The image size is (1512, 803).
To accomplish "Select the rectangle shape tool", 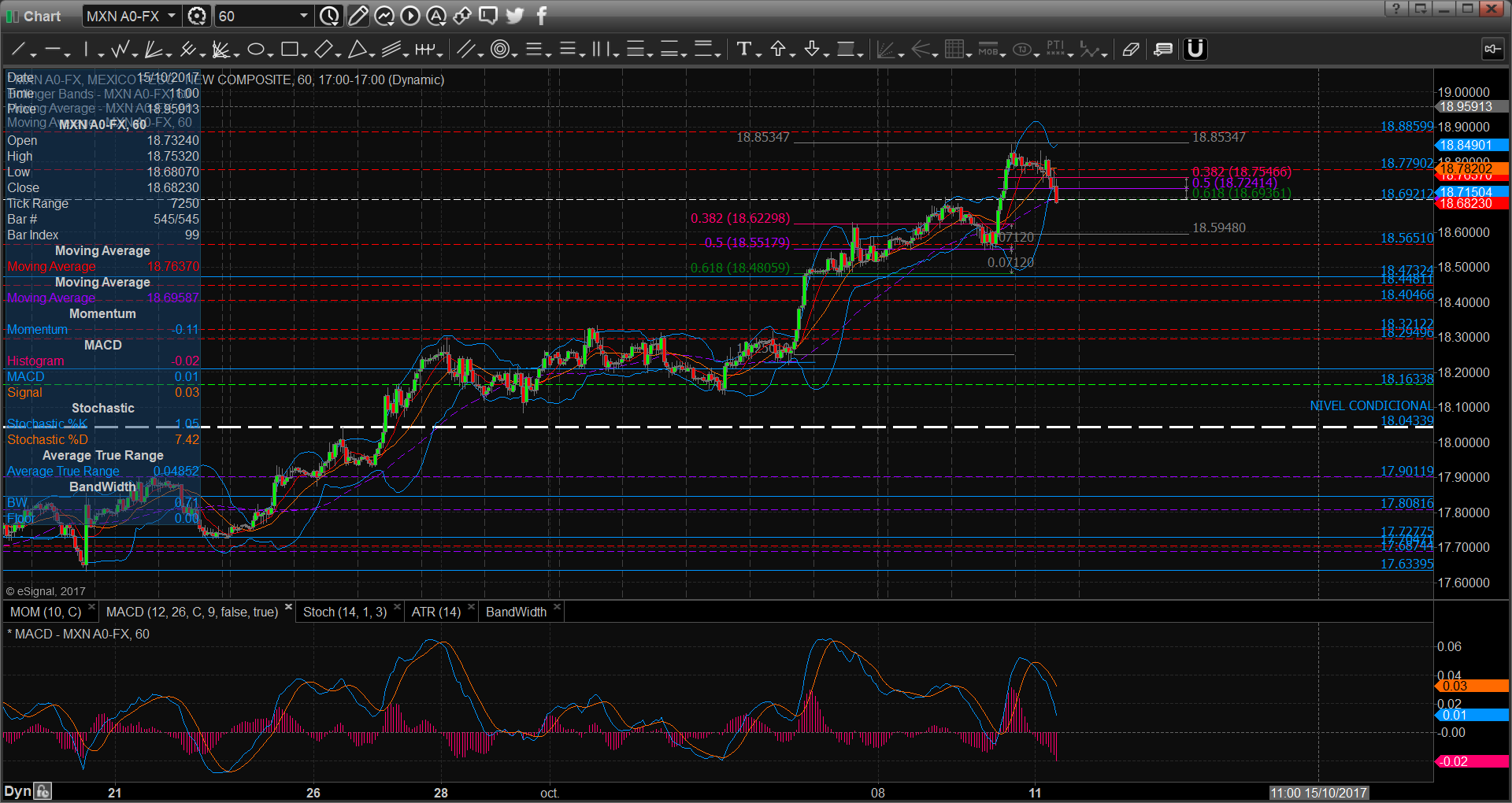I will pyautogui.click(x=289, y=50).
